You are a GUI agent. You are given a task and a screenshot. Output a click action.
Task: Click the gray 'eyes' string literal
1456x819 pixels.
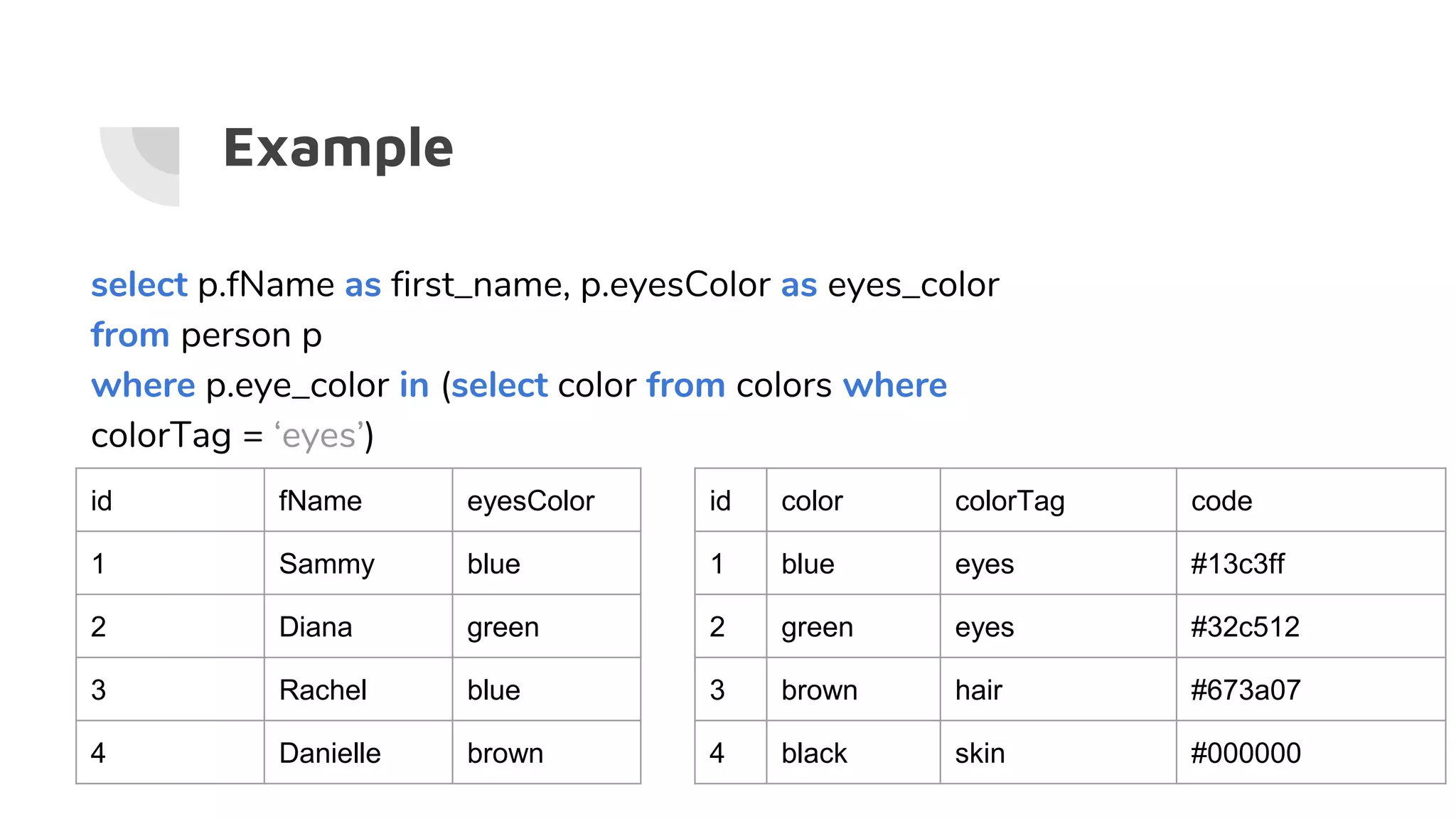click(319, 436)
